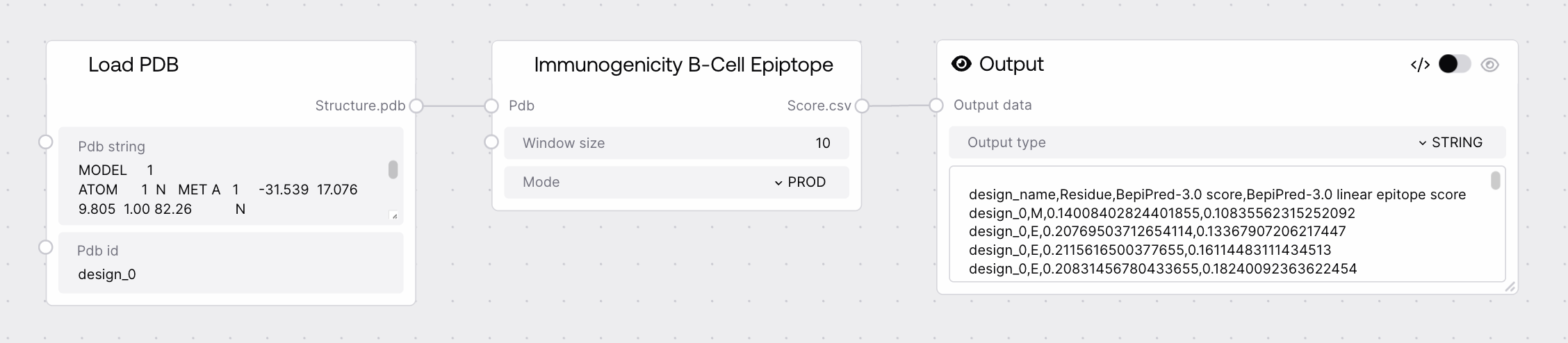Click into the Pdb id design_0 field

229,274
